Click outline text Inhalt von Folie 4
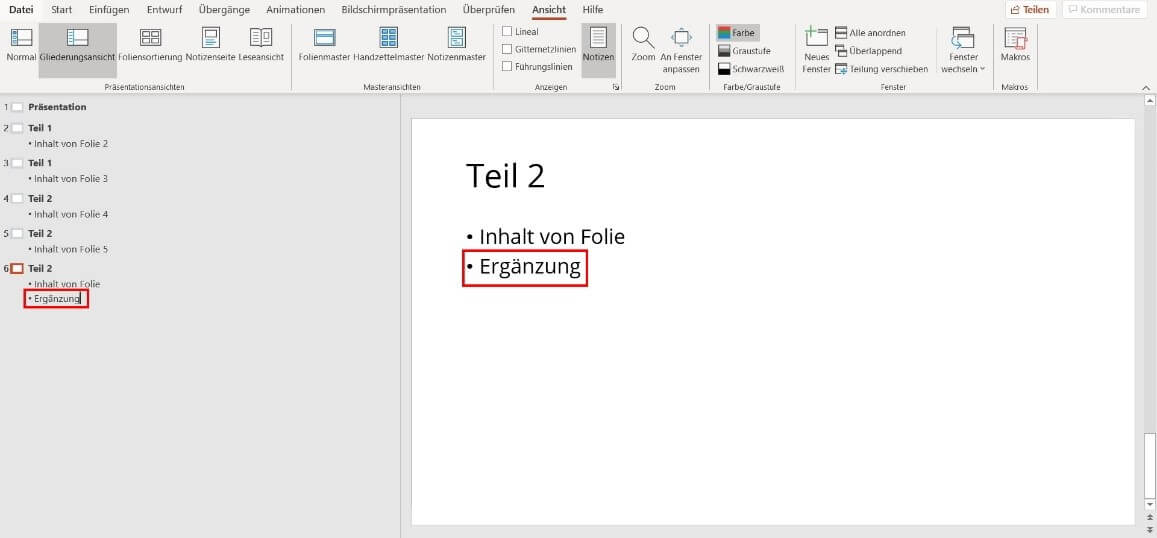Viewport: 1157px width, 538px height. (x=71, y=214)
